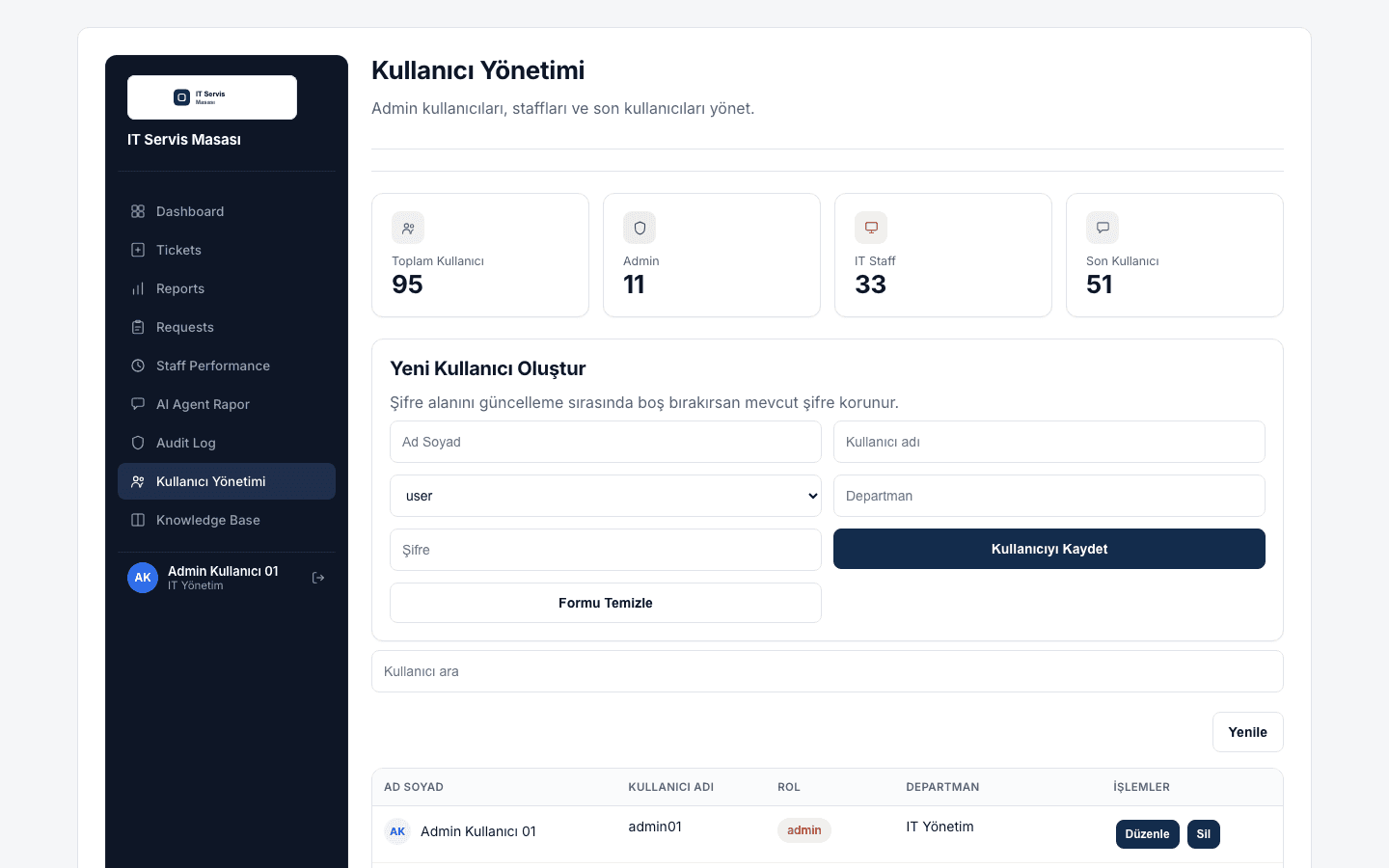Click the KULLANICI ADI column header
The width and height of the screenshot is (1389, 868).
tap(671, 787)
